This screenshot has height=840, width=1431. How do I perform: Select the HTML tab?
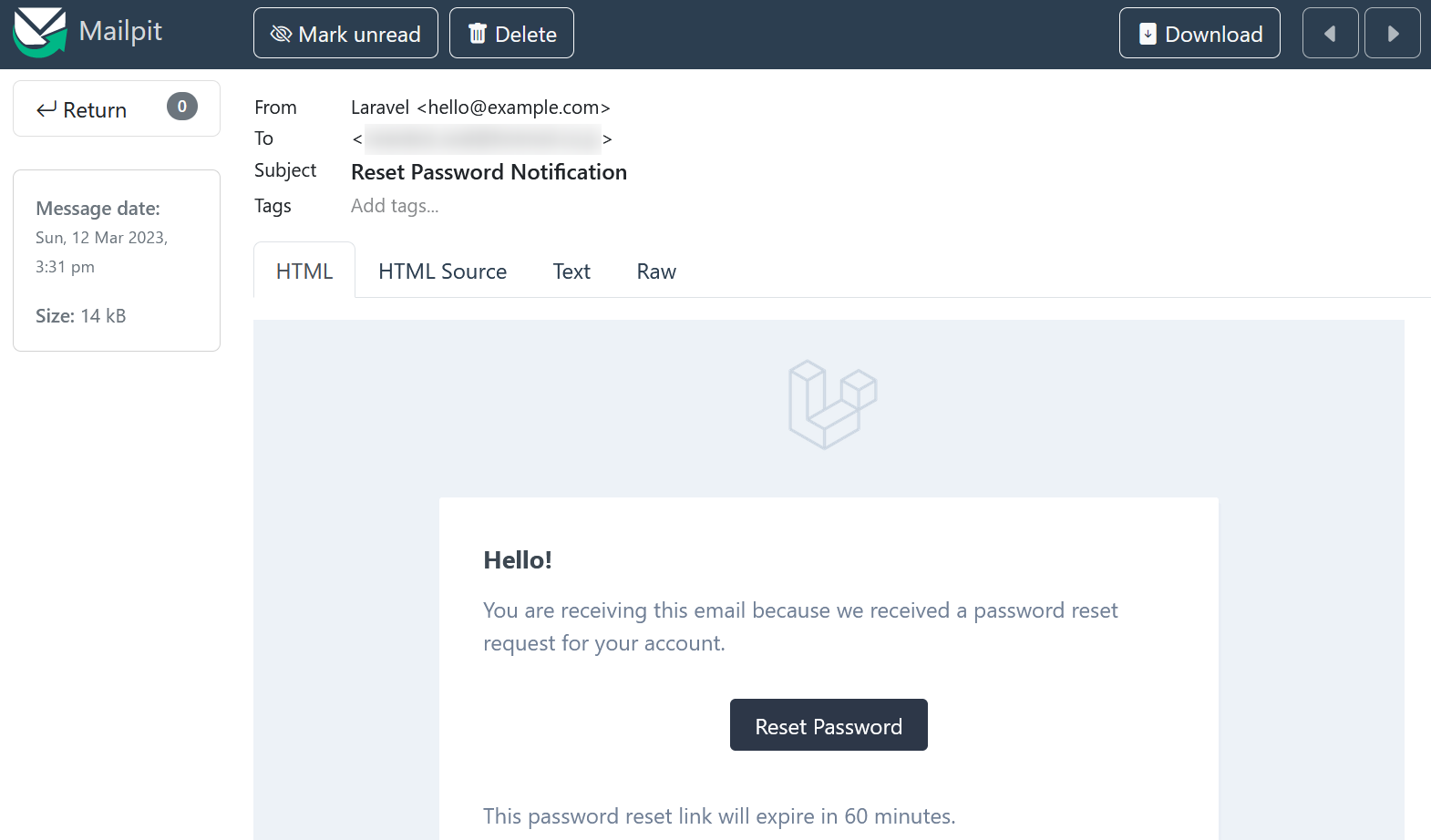point(304,271)
